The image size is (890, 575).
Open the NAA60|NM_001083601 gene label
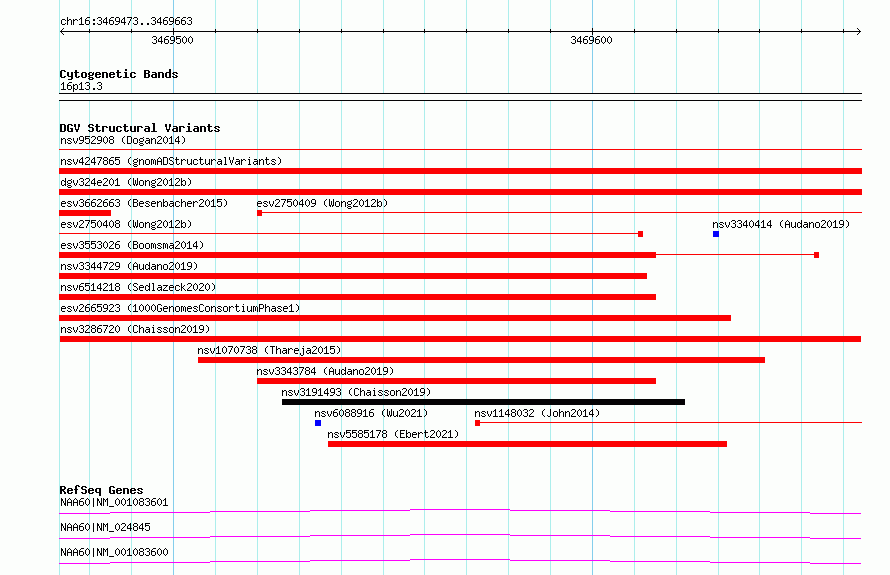tap(114, 502)
